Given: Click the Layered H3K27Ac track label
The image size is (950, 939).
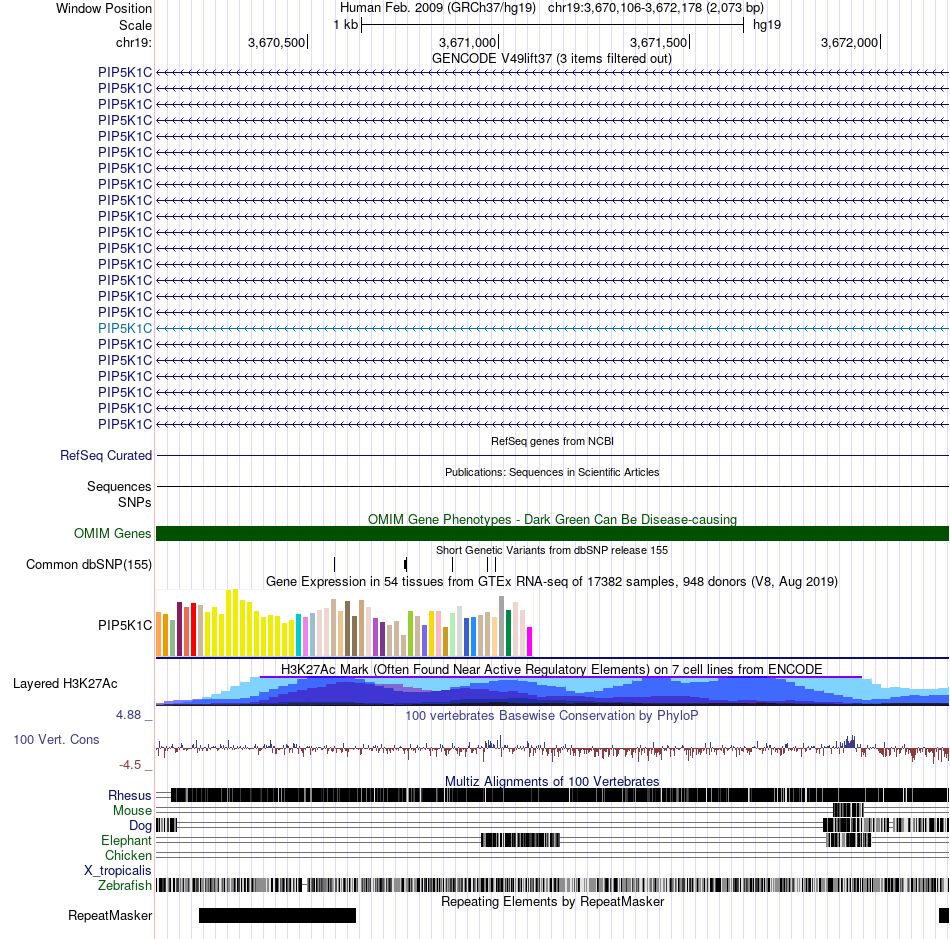Looking at the screenshot, I should click(x=65, y=683).
